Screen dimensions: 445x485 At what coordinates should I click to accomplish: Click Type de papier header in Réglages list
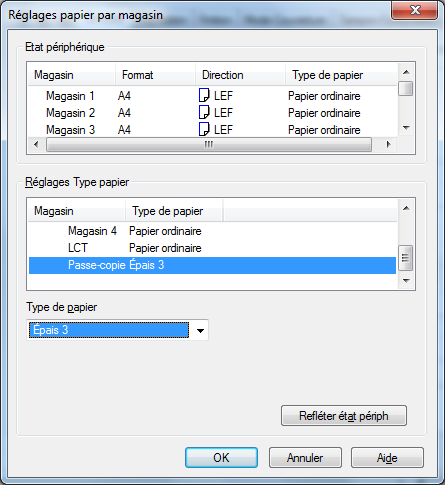click(174, 211)
